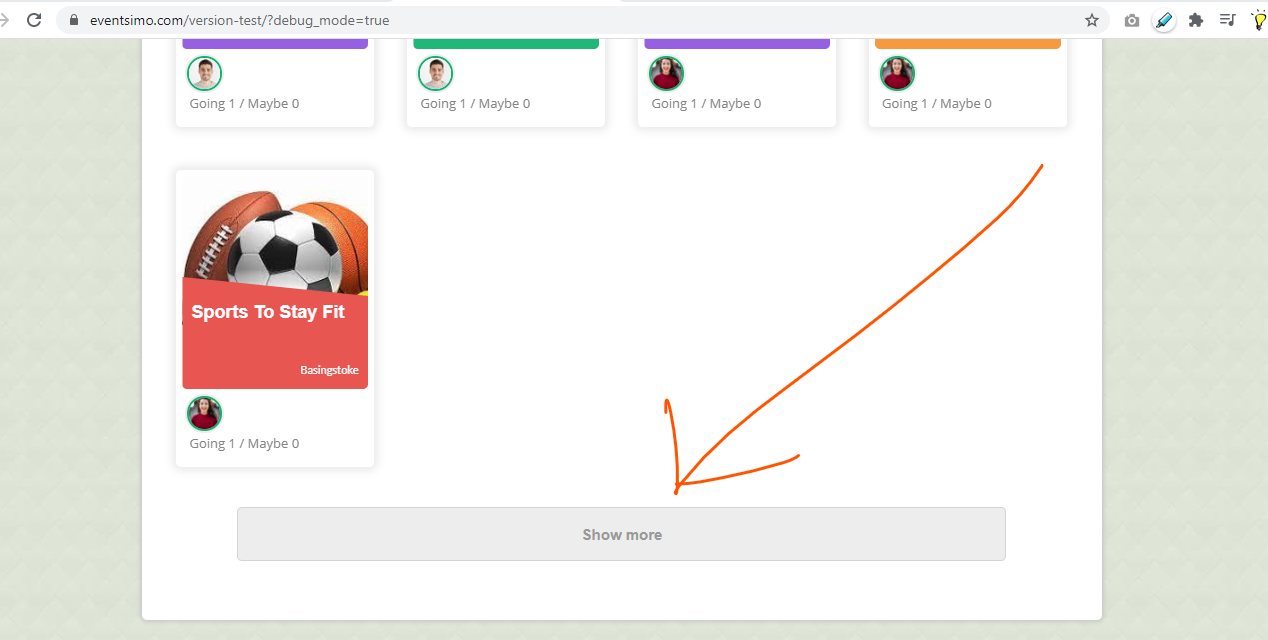Screen dimensions: 1268x640
Task: Open the Sports To Stay Fit attendee avatar
Action: click(204, 413)
